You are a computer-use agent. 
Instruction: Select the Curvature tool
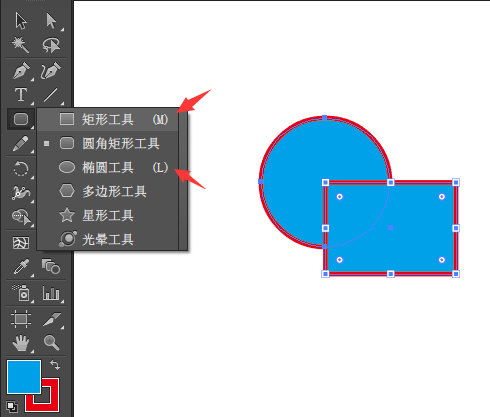tap(51, 70)
